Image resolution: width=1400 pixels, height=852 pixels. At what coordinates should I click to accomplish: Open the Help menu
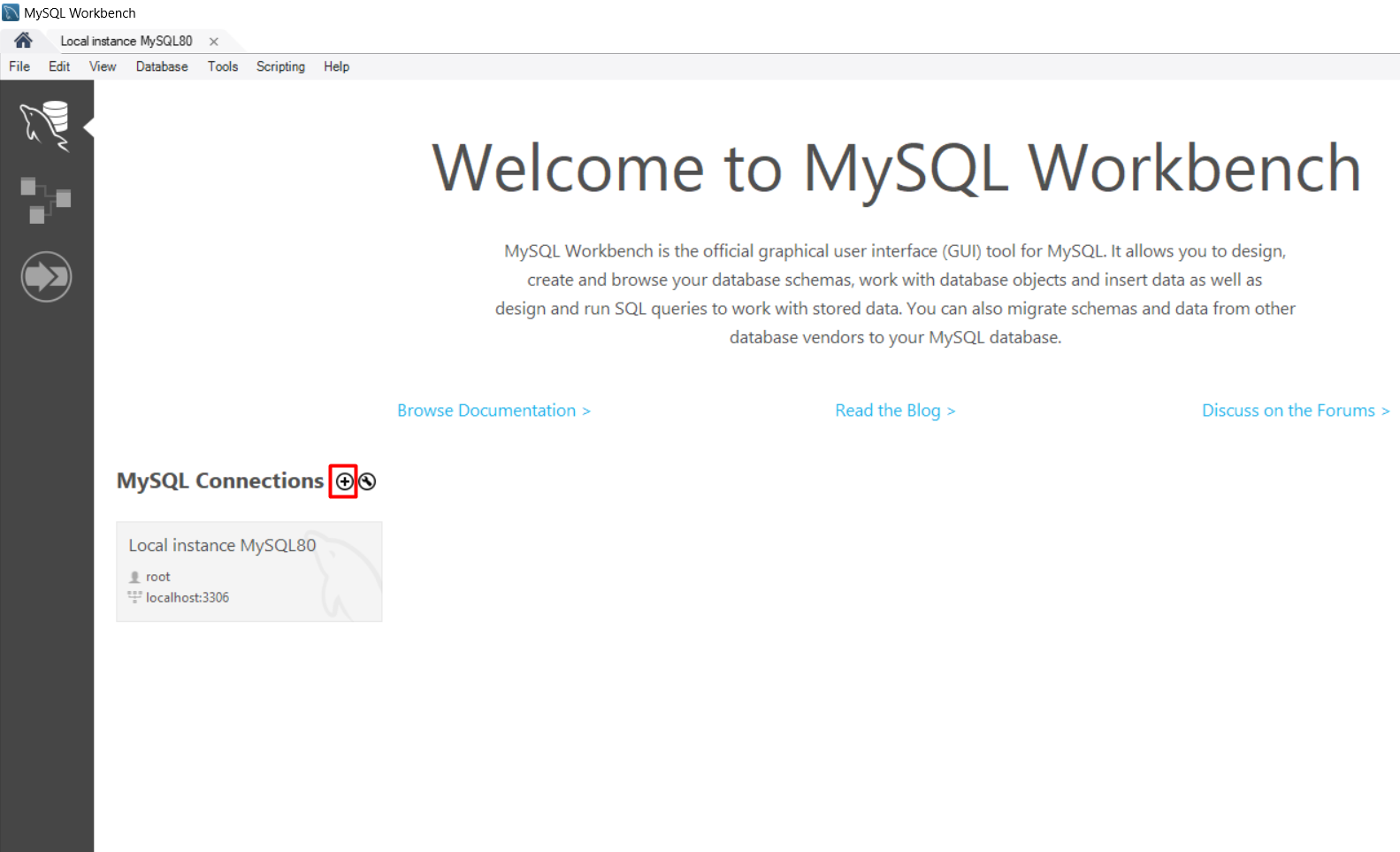[336, 66]
